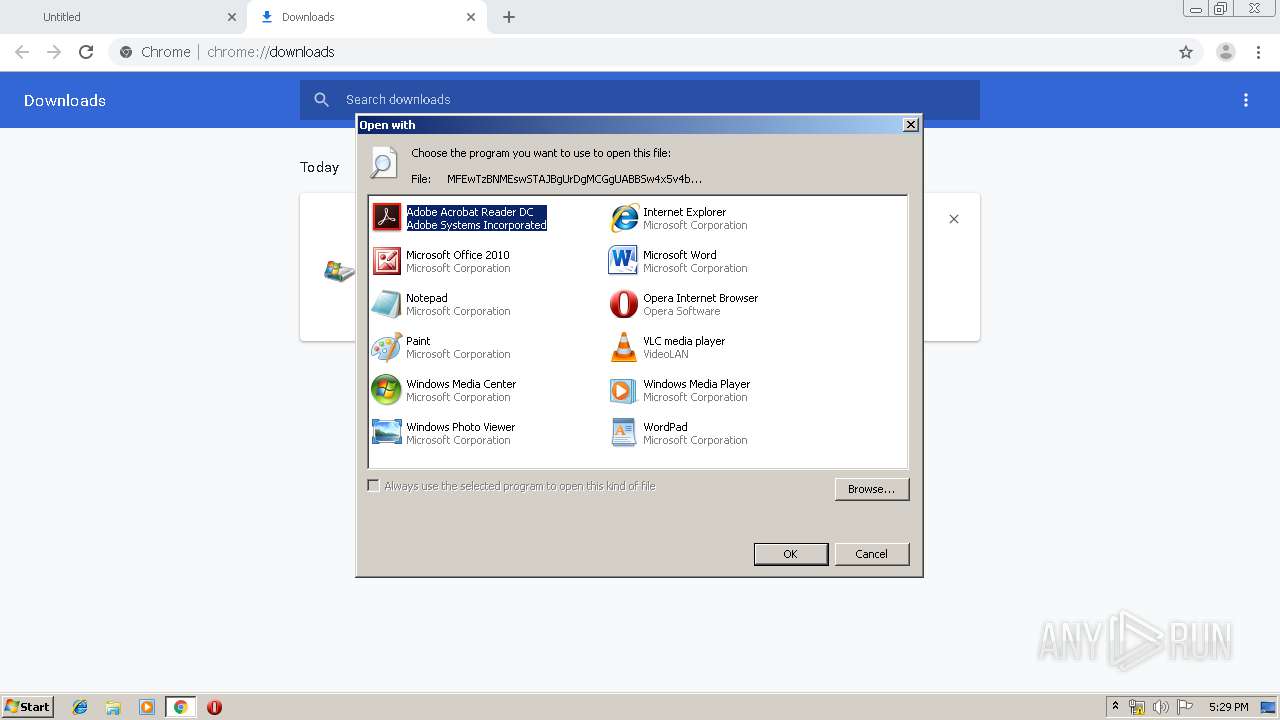Open a new Chrome tab
1280x720 pixels.
(509, 17)
